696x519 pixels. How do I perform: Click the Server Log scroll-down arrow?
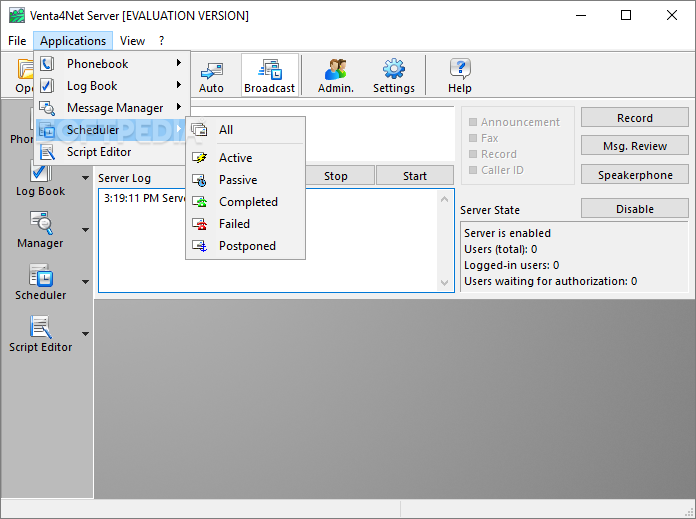click(x=444, y=282)
